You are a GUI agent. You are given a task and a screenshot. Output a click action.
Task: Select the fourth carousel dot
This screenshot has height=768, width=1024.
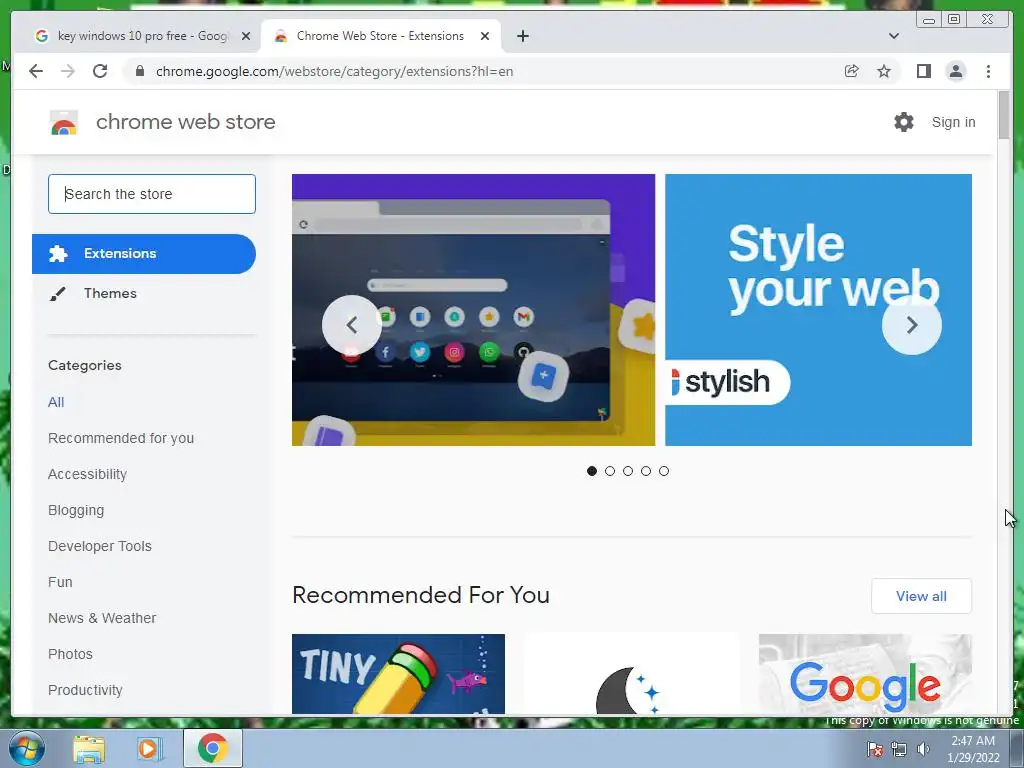click(646, 471)
